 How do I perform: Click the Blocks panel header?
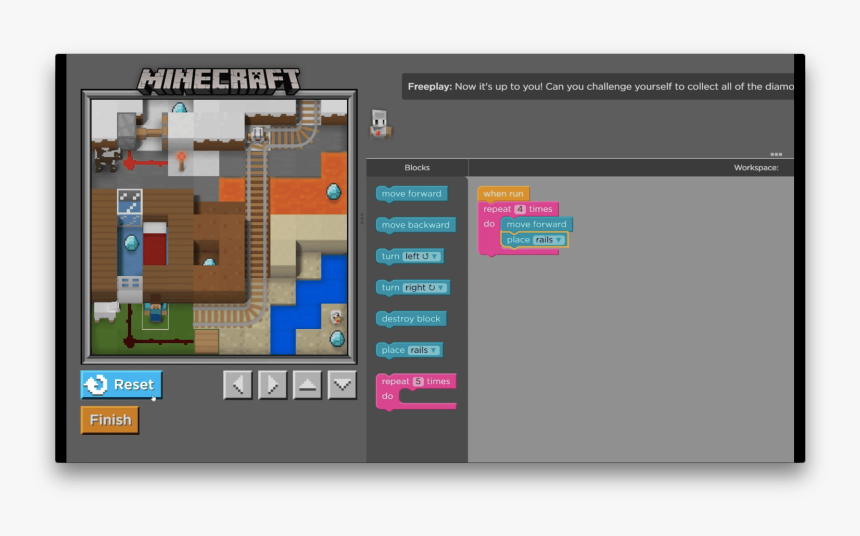pos(417,167)
